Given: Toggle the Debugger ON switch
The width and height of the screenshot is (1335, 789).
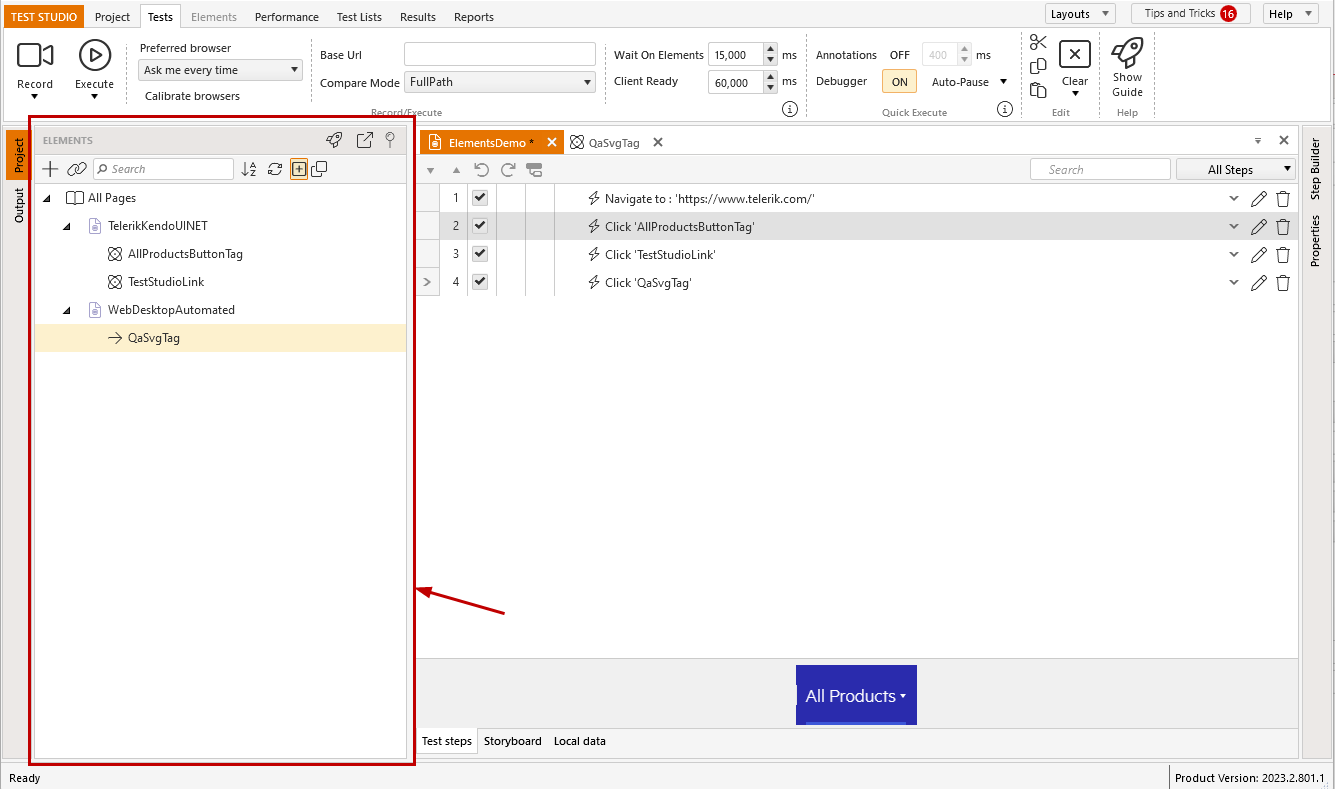Looking at the screenshot, I should pos(899,82).
